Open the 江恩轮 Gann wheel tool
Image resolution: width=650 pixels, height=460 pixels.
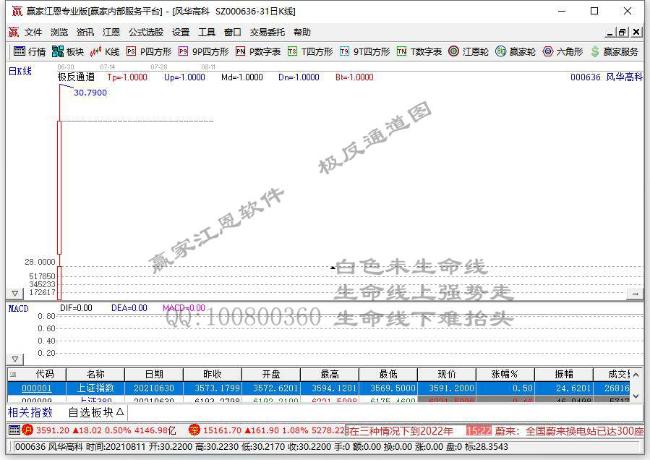pos(468,51)
